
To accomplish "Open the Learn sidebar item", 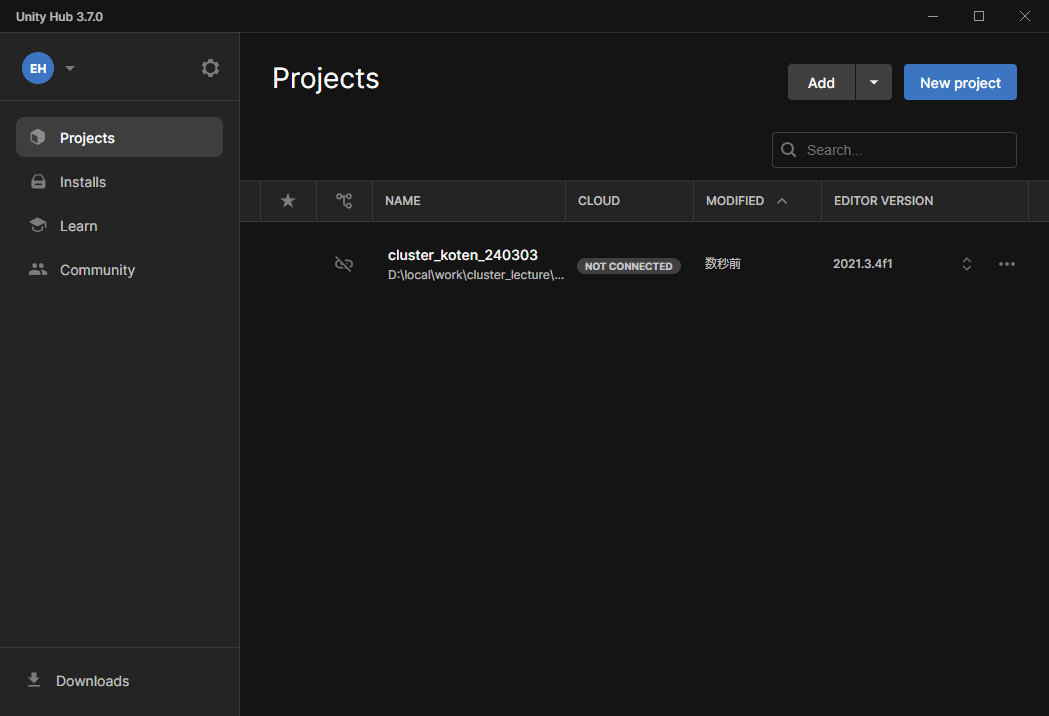I will pos(119,226).
